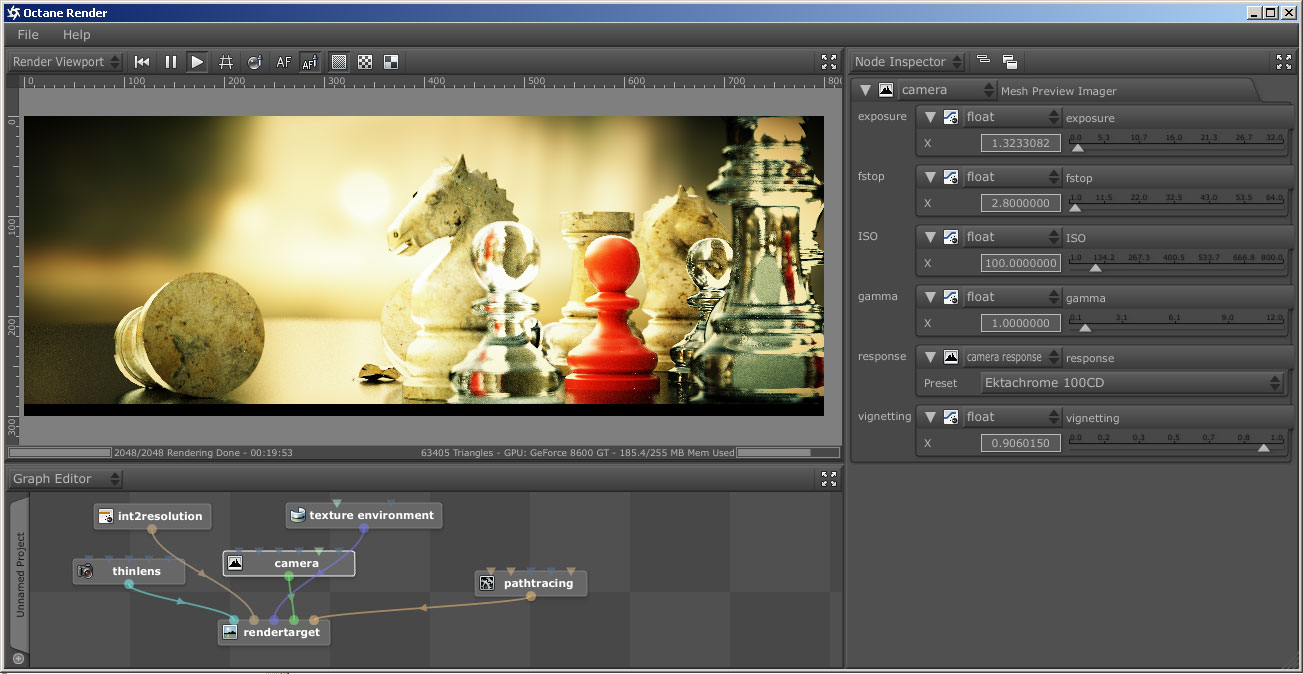
Task: Click the camera response node icon
Action: [950, 357]
